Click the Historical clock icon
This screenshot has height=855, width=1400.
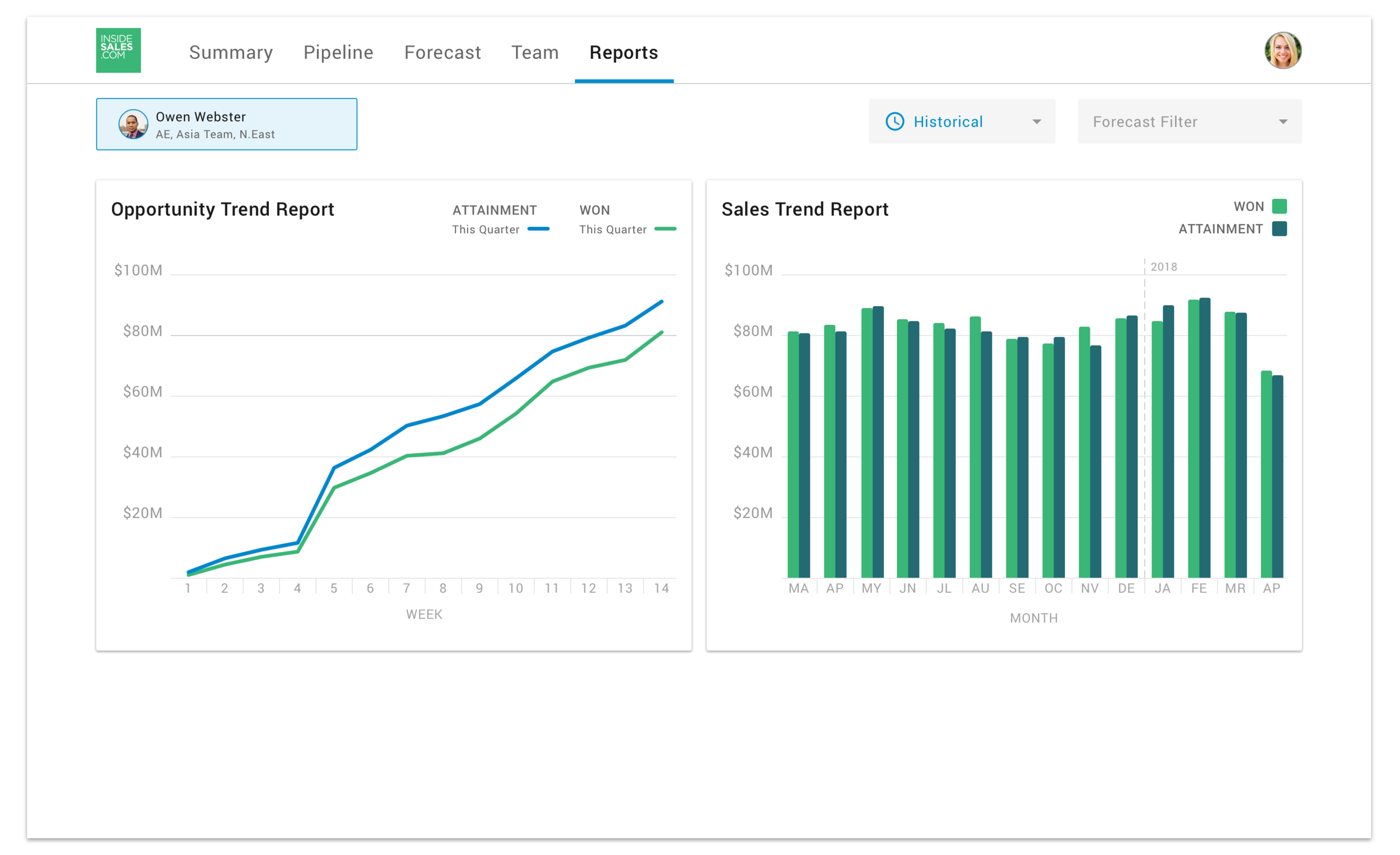[894, 122]
